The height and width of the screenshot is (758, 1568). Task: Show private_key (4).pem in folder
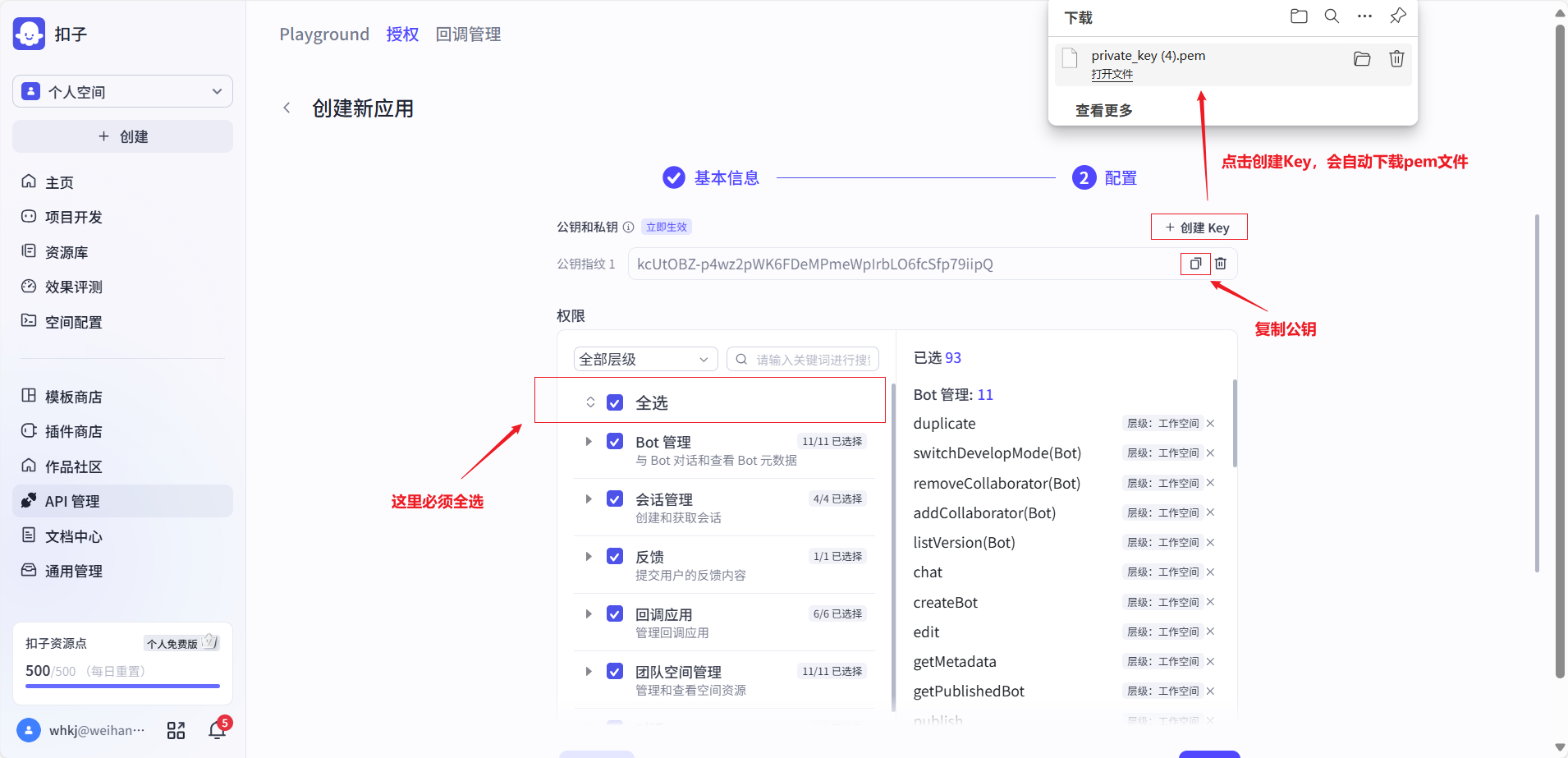coord(1362,59)
